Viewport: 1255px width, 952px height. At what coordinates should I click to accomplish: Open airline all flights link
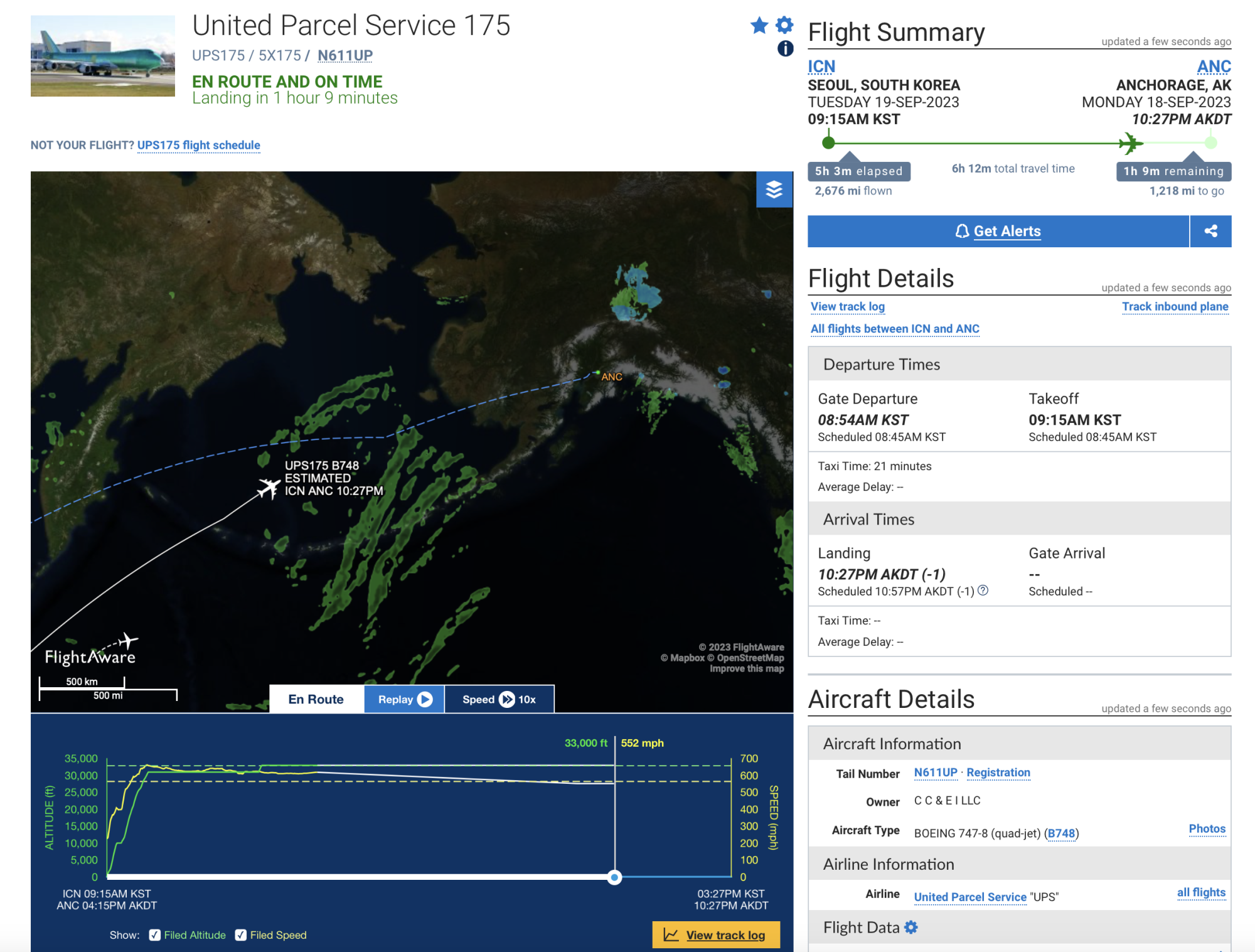(x=1201, y=892)
